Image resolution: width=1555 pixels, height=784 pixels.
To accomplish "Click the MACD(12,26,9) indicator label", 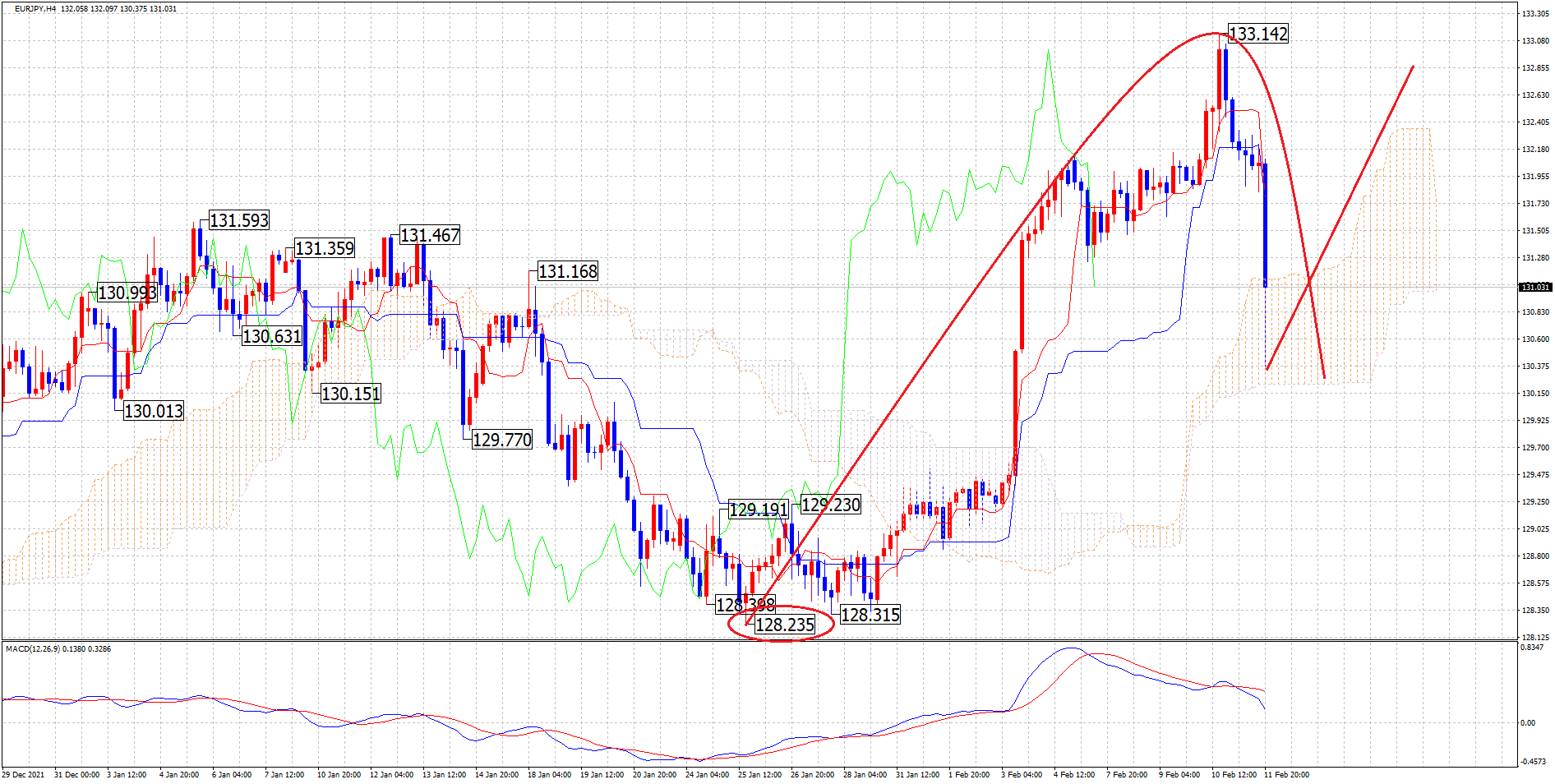I will click(58, 648).
